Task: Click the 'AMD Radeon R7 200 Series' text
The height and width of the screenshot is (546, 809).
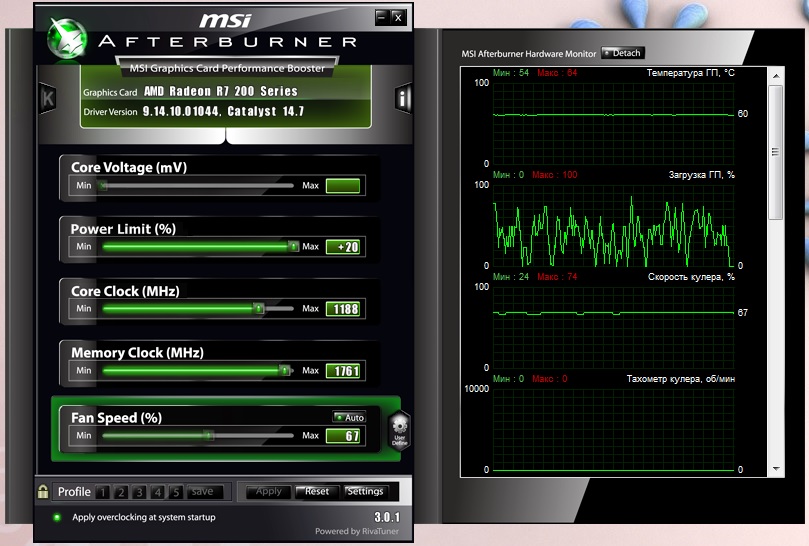Action: tap(221, 91)
